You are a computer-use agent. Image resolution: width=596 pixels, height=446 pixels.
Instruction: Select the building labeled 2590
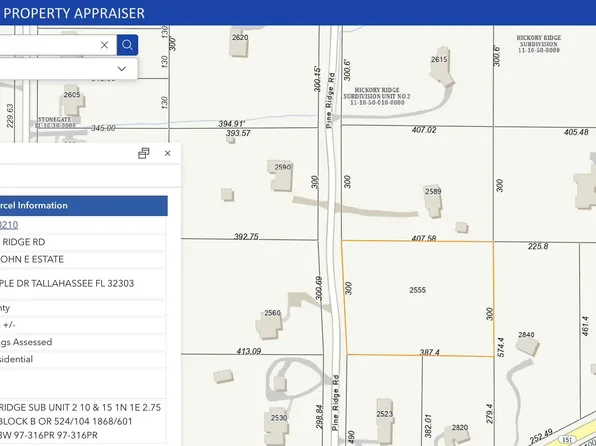[281, 176]
